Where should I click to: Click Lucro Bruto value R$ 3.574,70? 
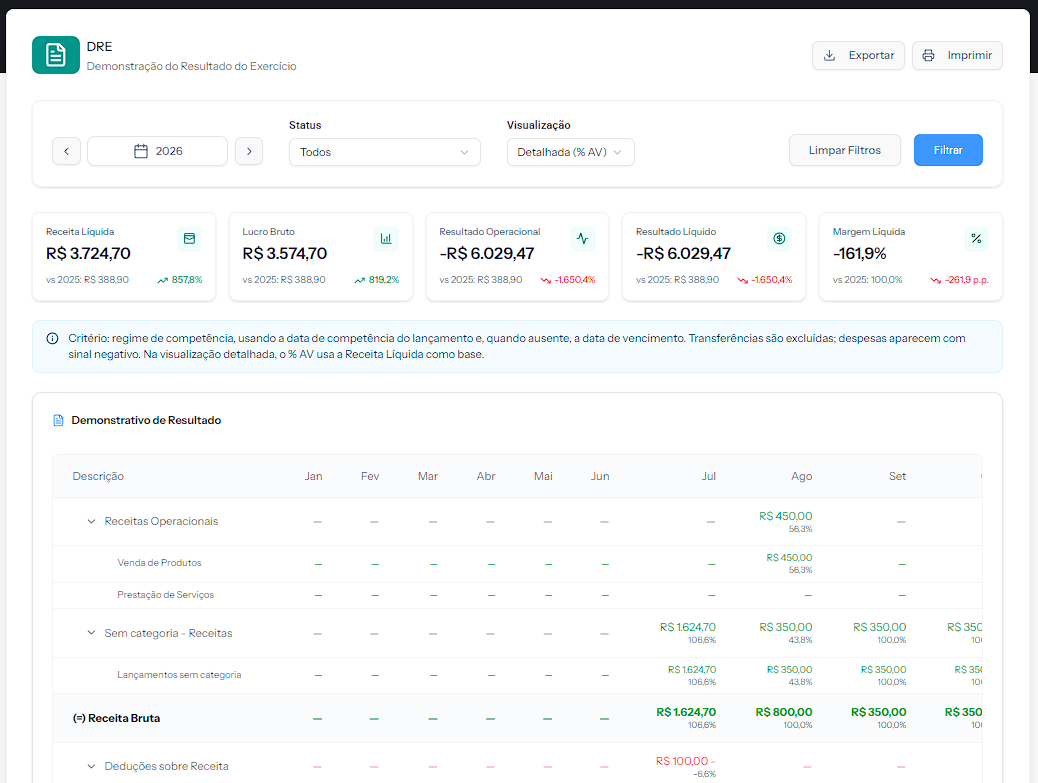(285, 253)
